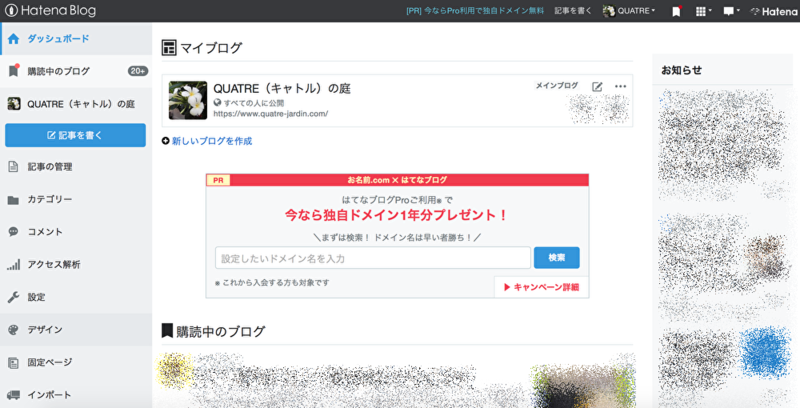
Task: Click the truck icon beside インポート
Action: coord(14,395)
